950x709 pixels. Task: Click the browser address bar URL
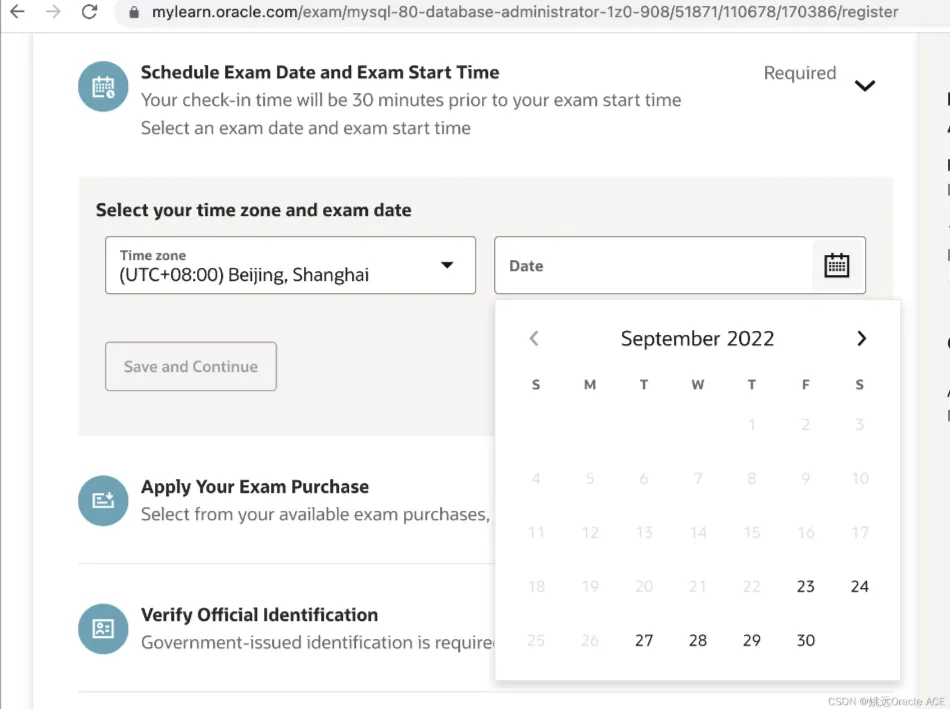pos(524,13)
